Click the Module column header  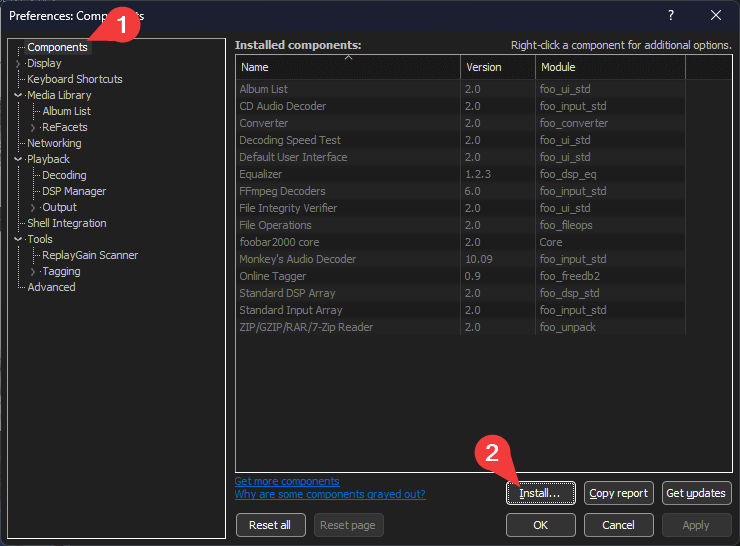pos(609,67)
